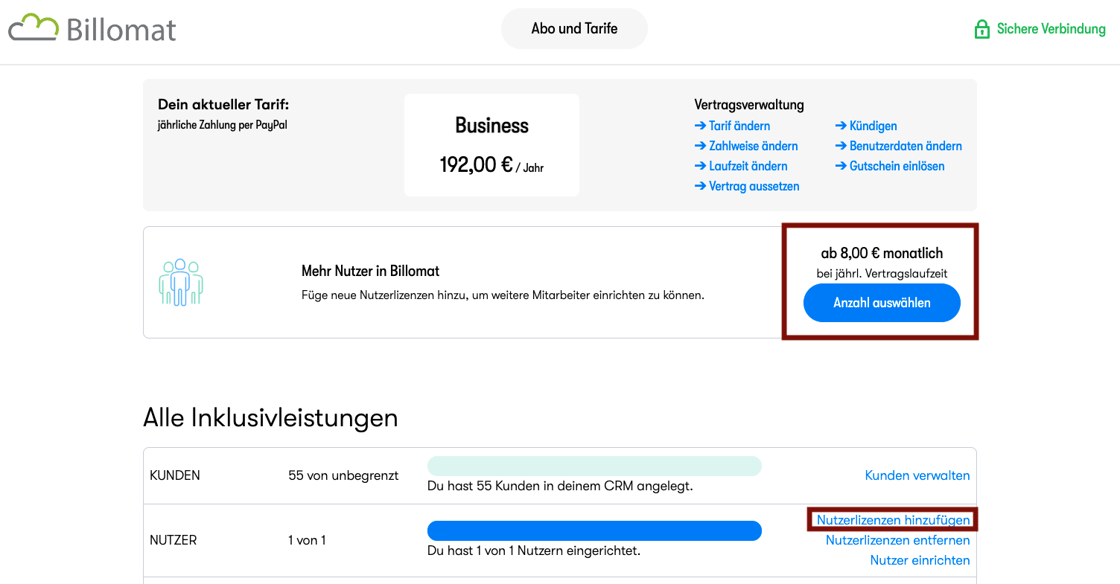Click the 'Füge neue Nutzerlizenzen hinzu' description
1120x584 pixels.
(503, 295)
